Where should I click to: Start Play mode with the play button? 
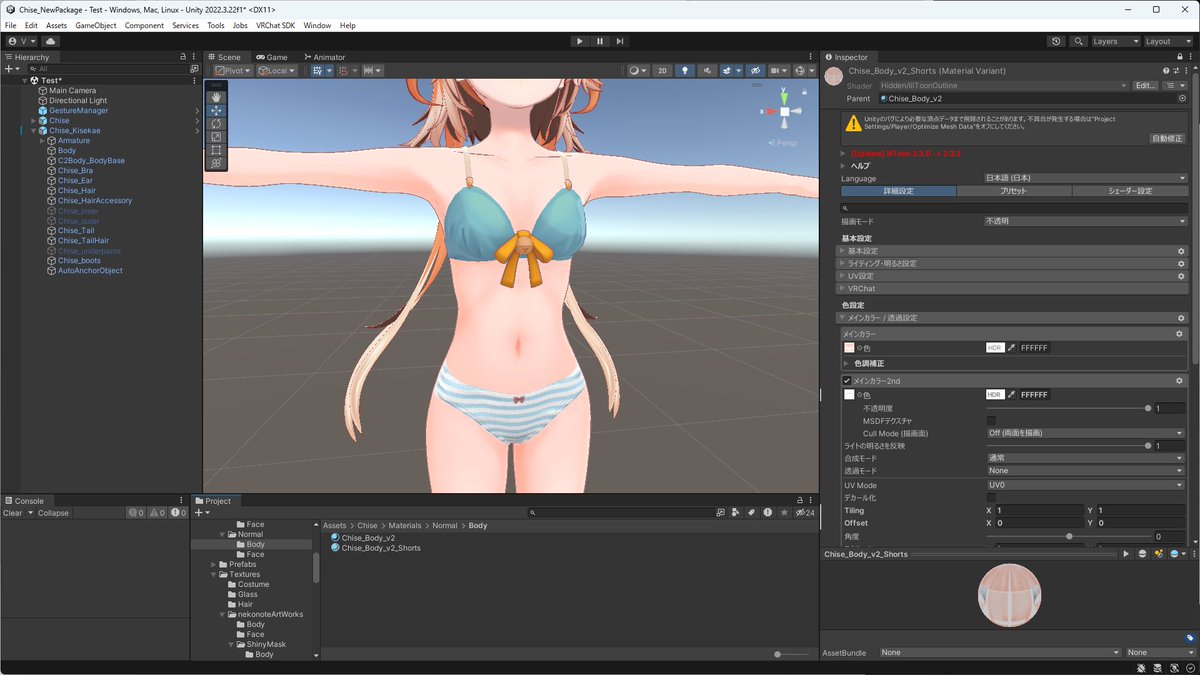click(x=580, y=41)
